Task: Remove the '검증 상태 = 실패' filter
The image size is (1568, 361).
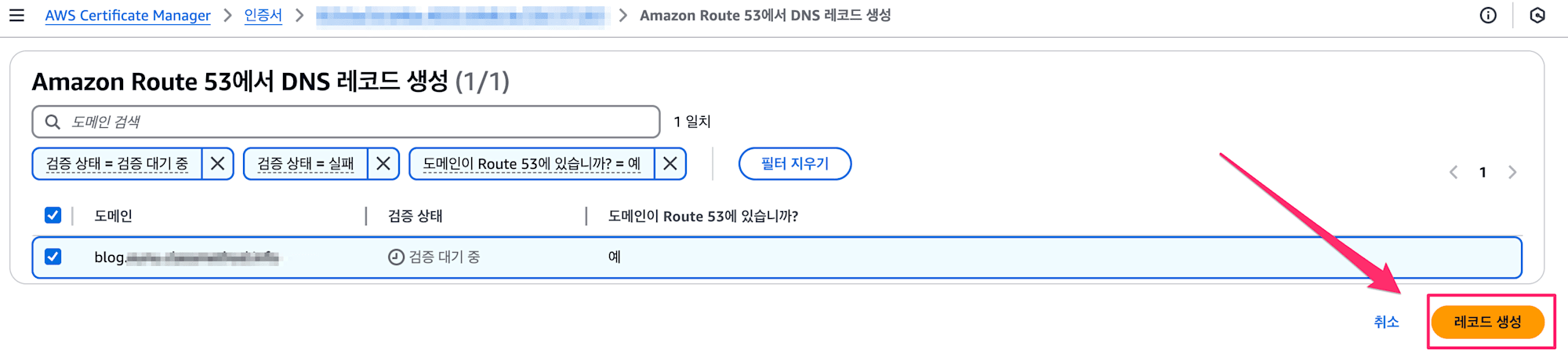Action: [383, 163]
